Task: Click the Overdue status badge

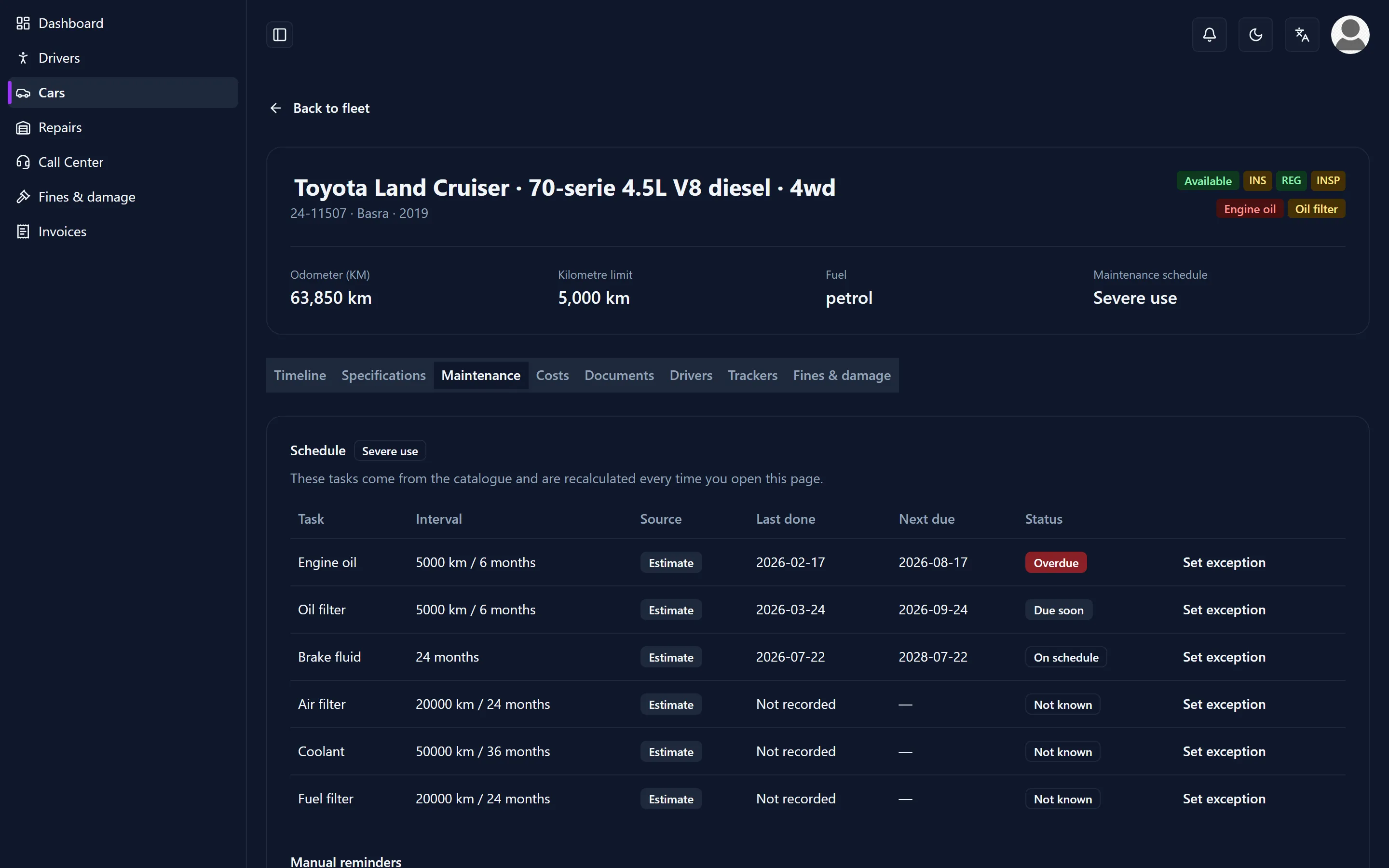Action: pos(1056,563)
